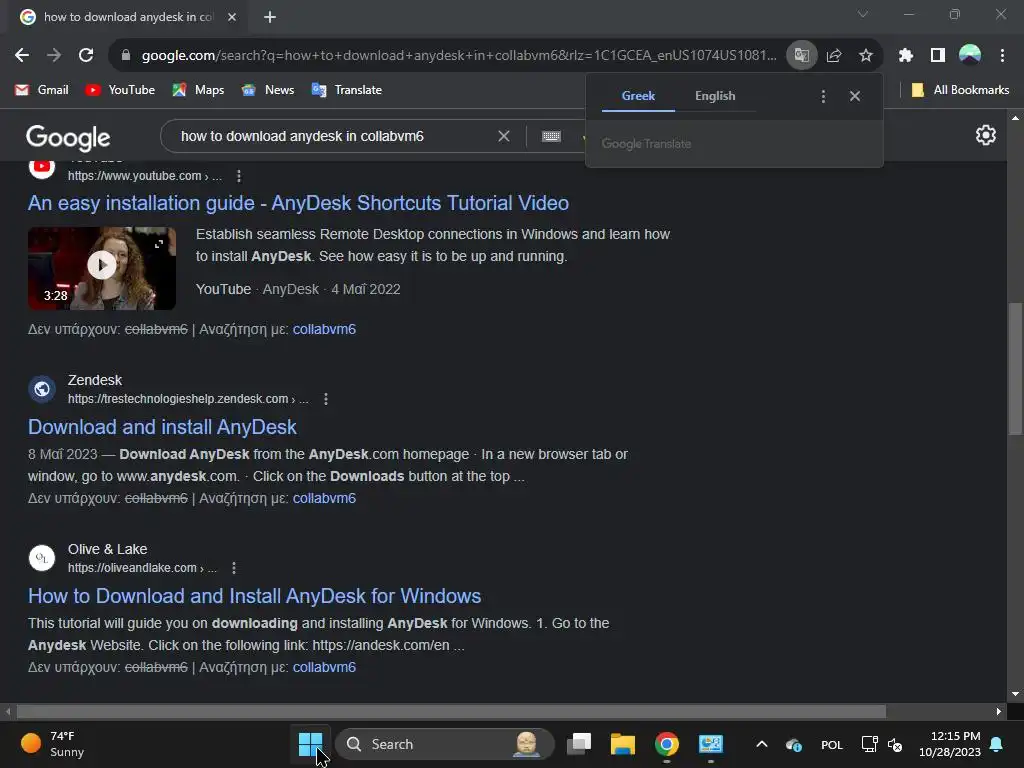Click into the Google search box
Image resolution: width=1024 pixels, height=768 pixels.
pyautogui.click(x=327, y=136)
